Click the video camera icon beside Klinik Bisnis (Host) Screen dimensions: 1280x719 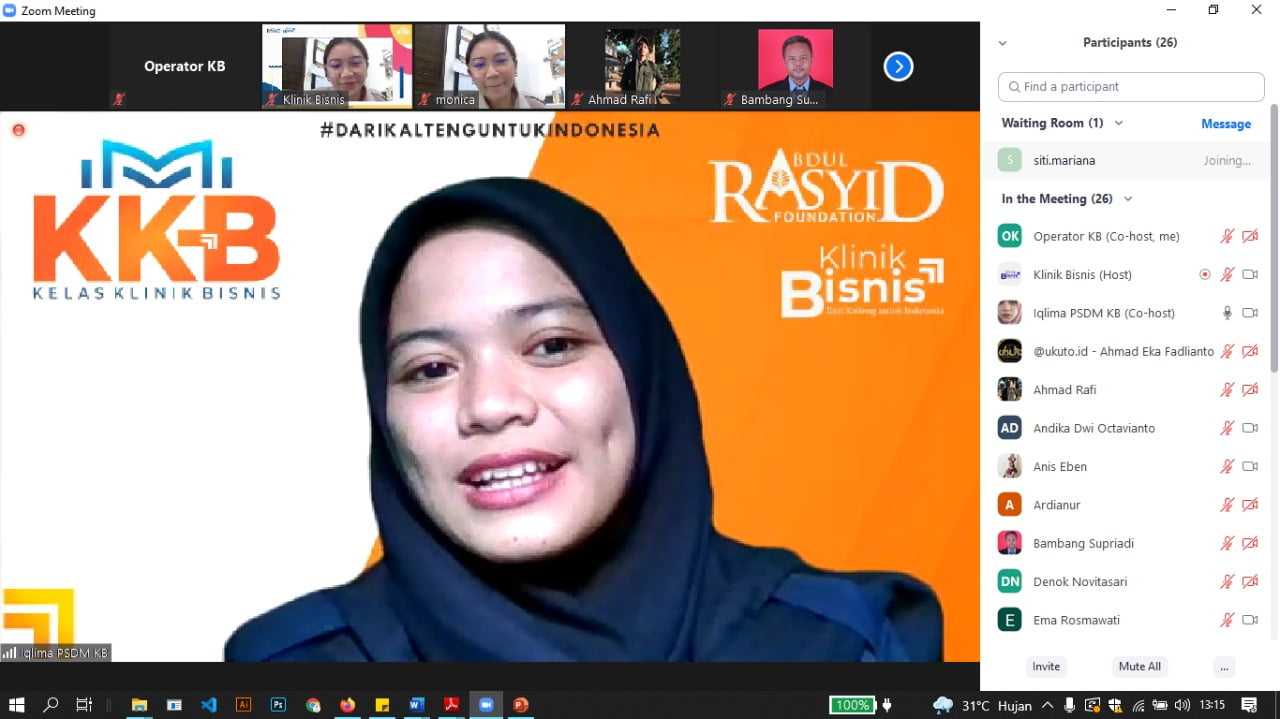(1249, 275)
